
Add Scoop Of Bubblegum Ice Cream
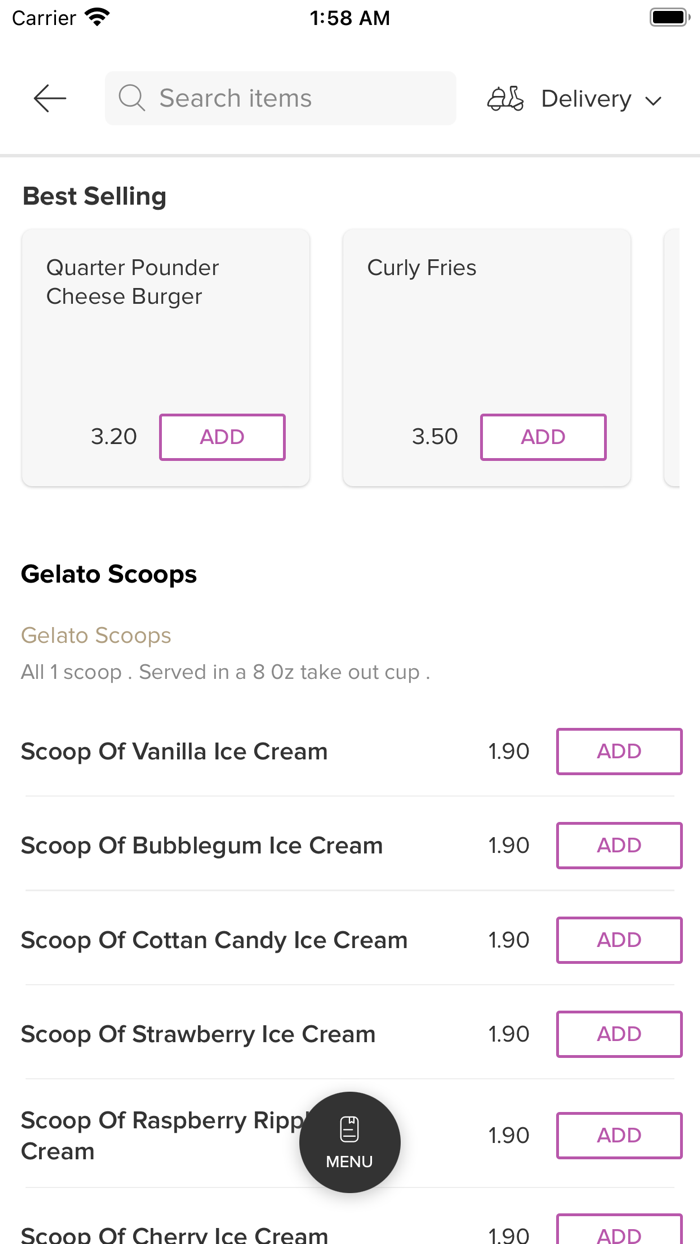tap(619, 845)
